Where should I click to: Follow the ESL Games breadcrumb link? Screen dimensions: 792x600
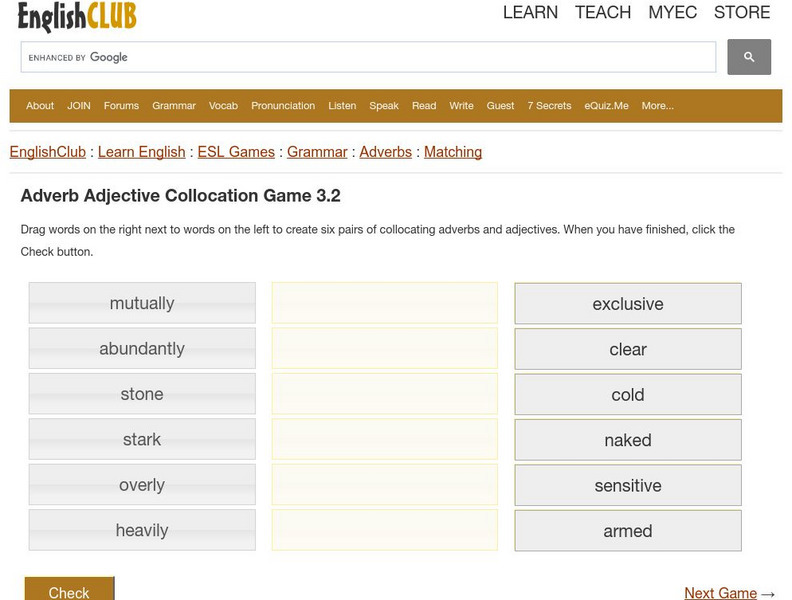[x=236, y=152]
